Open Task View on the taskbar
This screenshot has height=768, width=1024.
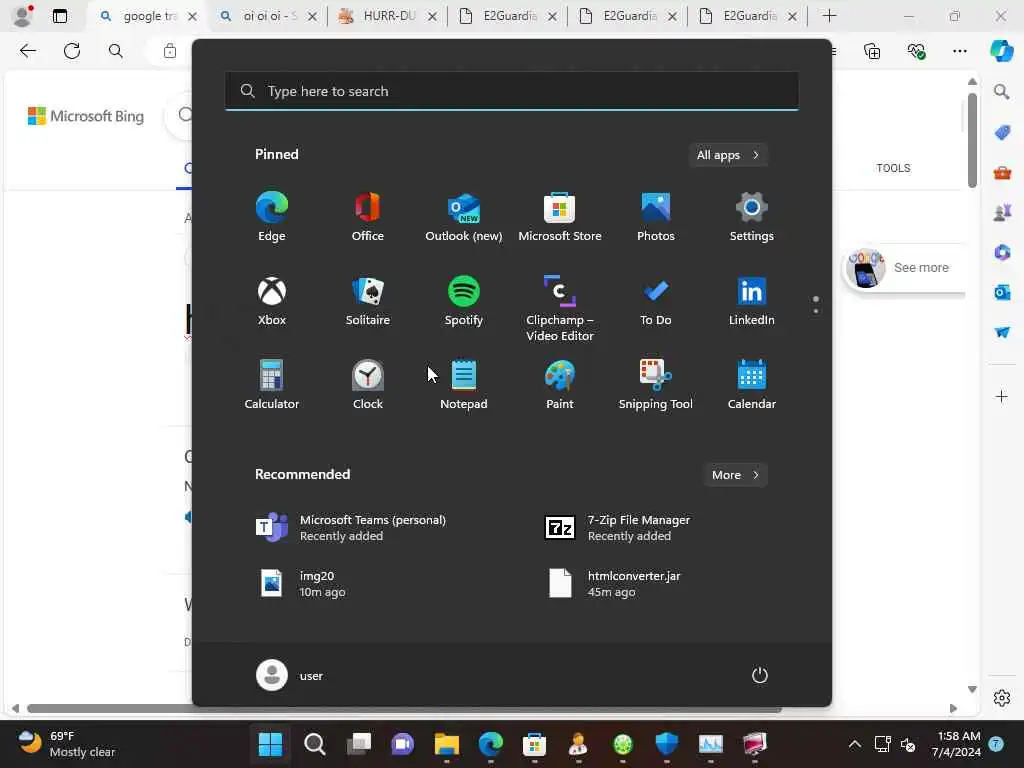pos(359,744)
